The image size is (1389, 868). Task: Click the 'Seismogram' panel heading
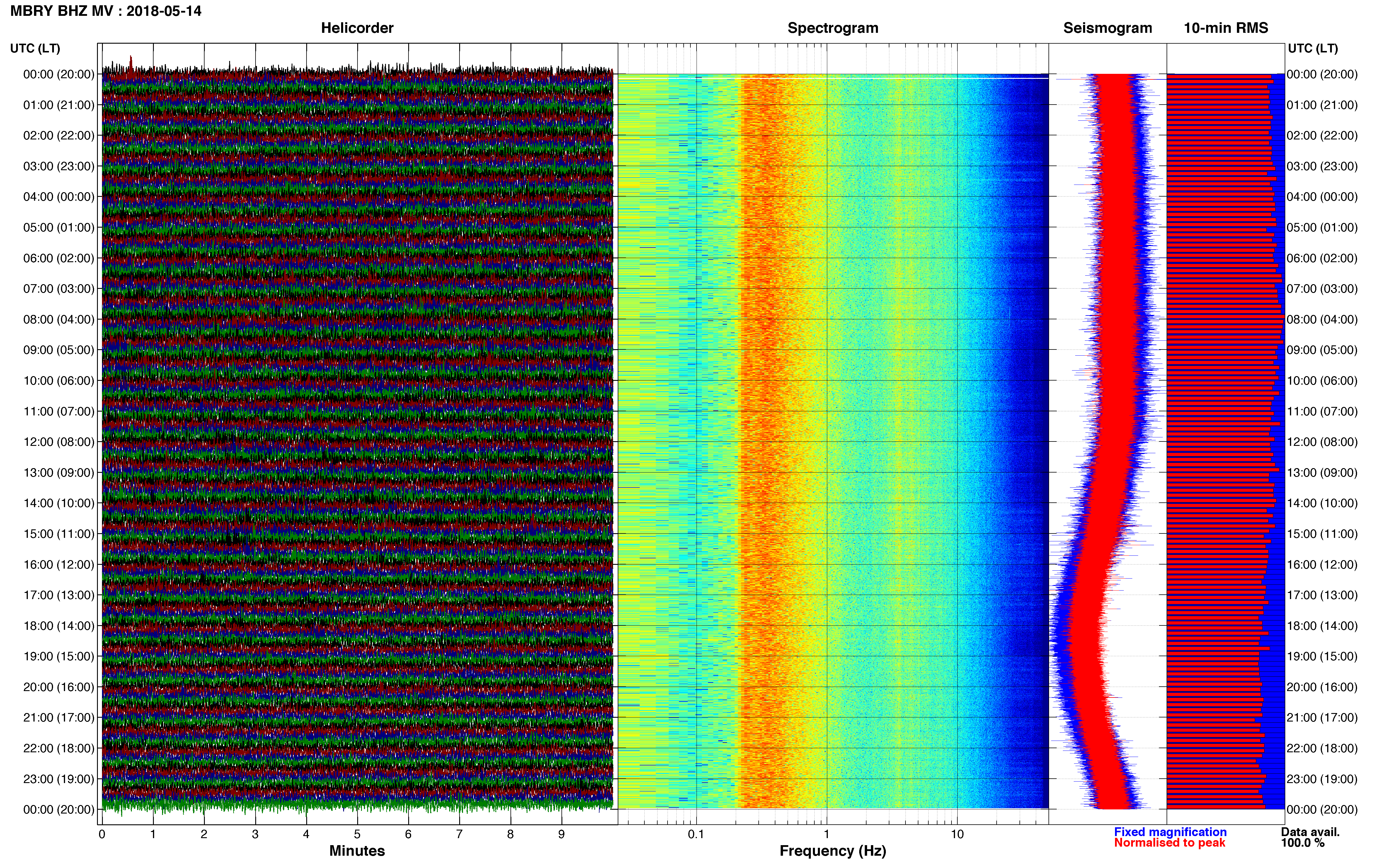click(1108, 28)
